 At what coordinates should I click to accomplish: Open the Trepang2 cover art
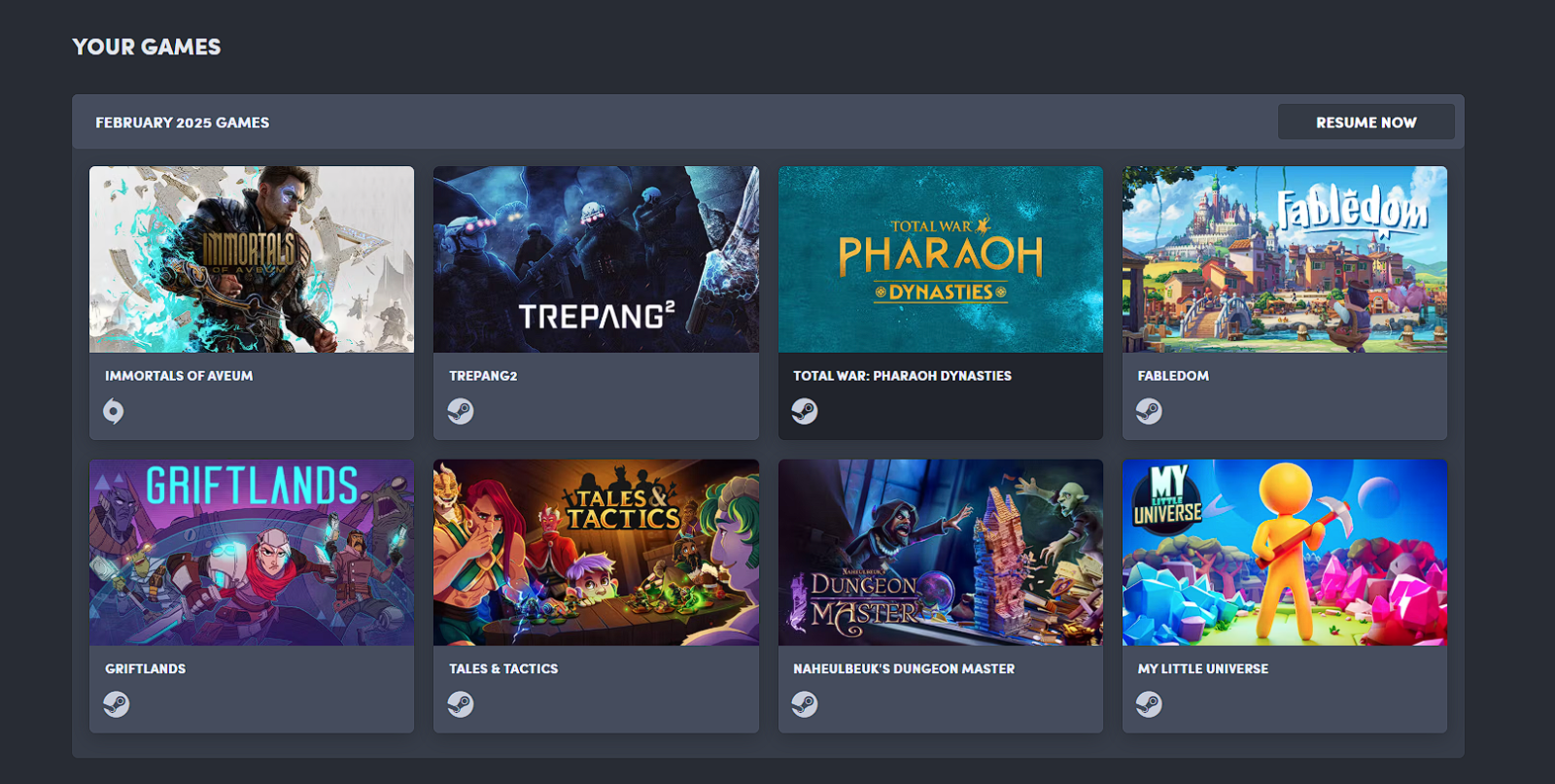596,259
